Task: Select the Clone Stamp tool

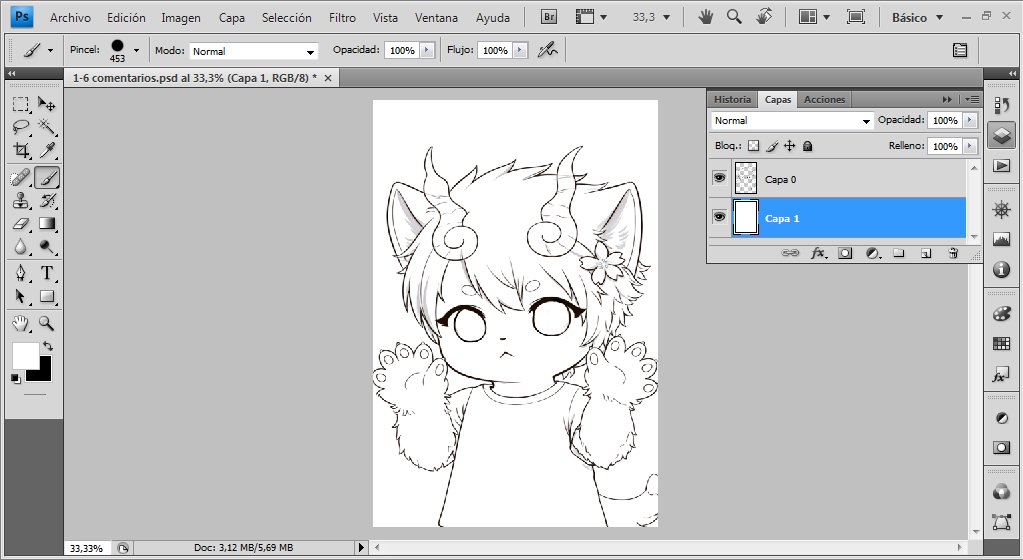Action: point(21,200)
